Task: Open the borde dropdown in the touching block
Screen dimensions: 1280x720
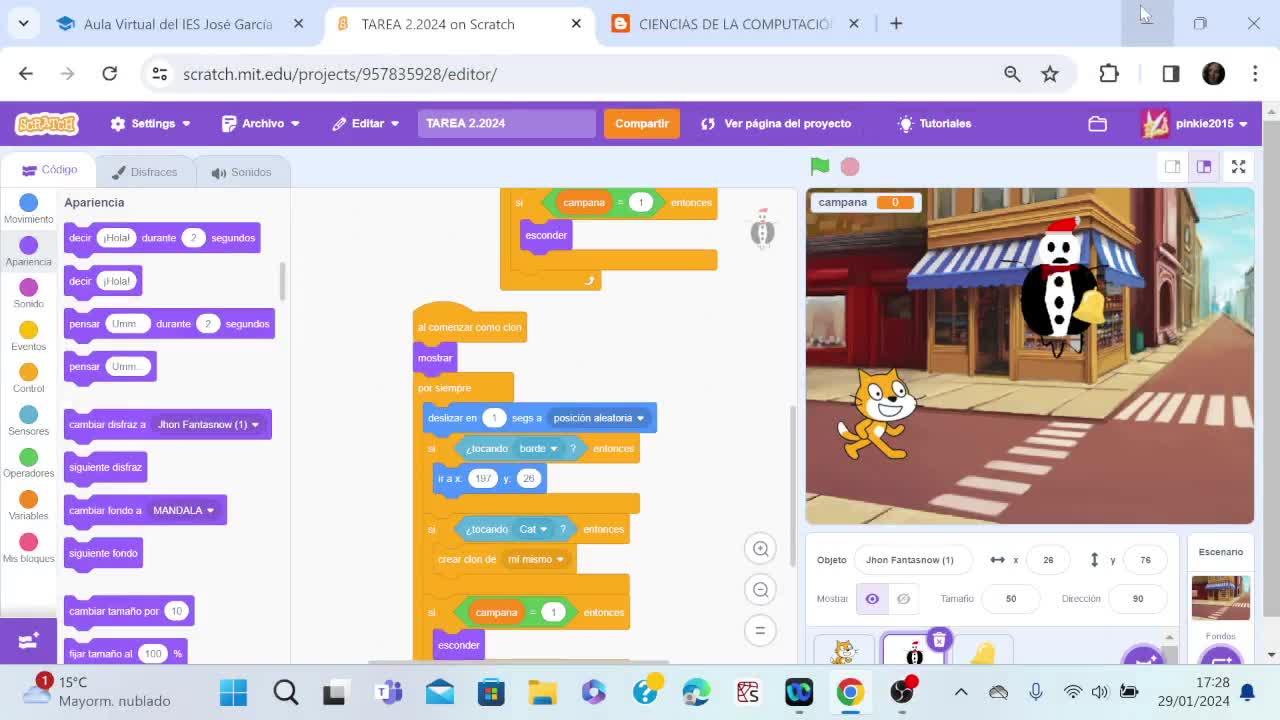Action: (x=538, y=449)
